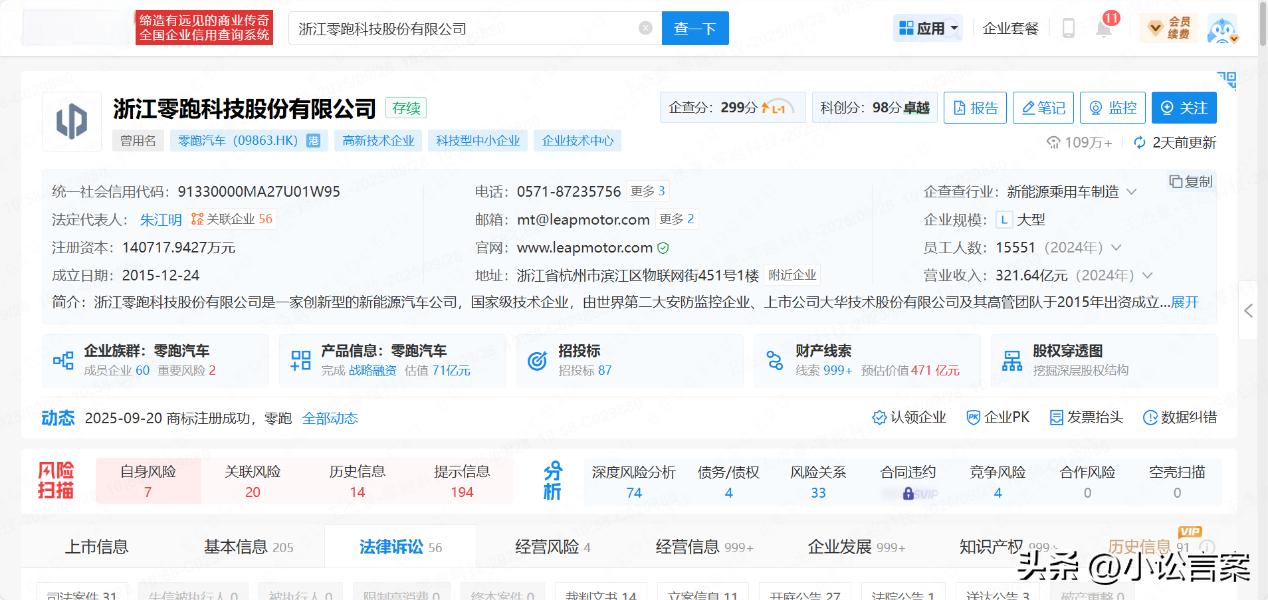1268x600 pixels.
Task: Open the 应用 dropdown menu
Action: click(929, 28)
